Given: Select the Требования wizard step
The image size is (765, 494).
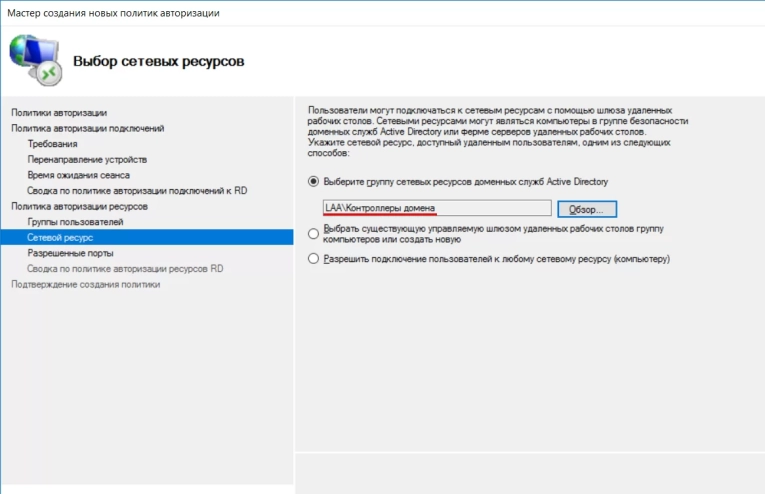Looking at the screenshot, I should 53,144.
